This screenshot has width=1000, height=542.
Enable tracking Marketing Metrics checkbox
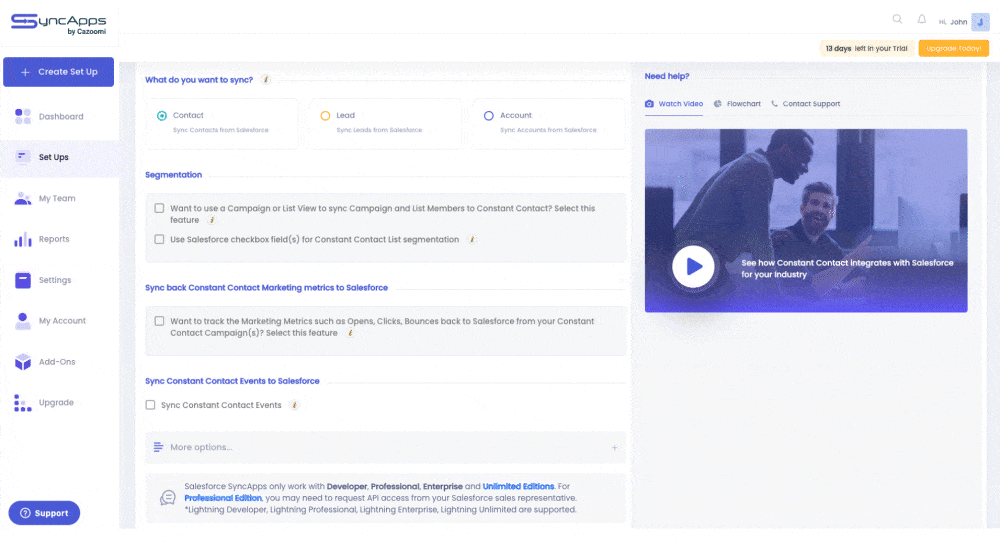(159, 321)
